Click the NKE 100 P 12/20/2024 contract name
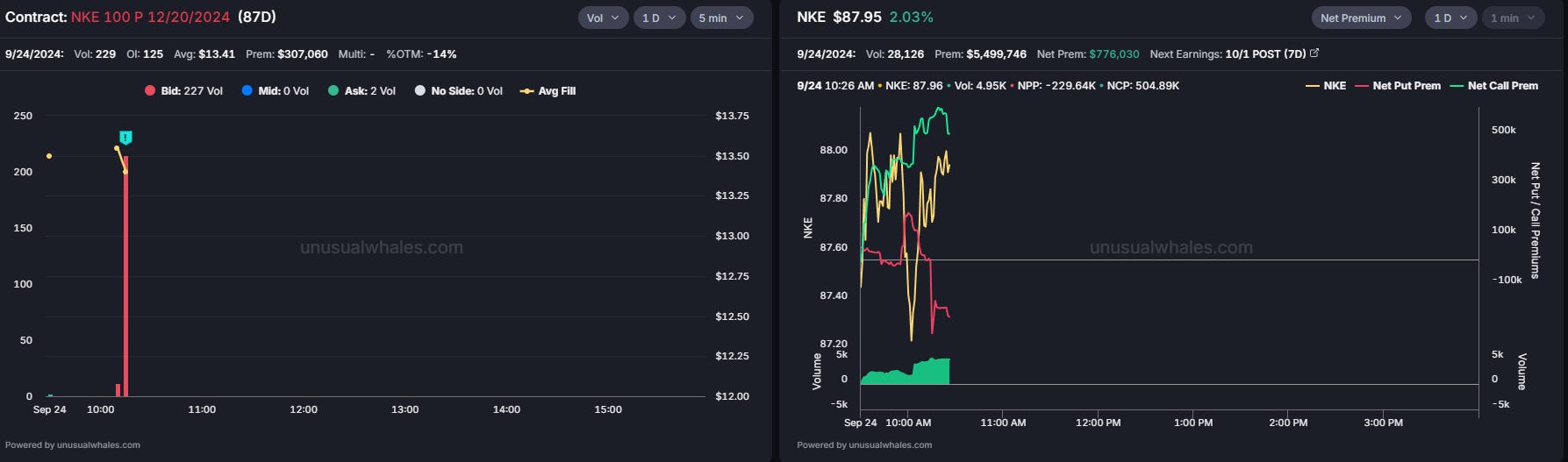 pyautogui.click(x=151, y=17)
